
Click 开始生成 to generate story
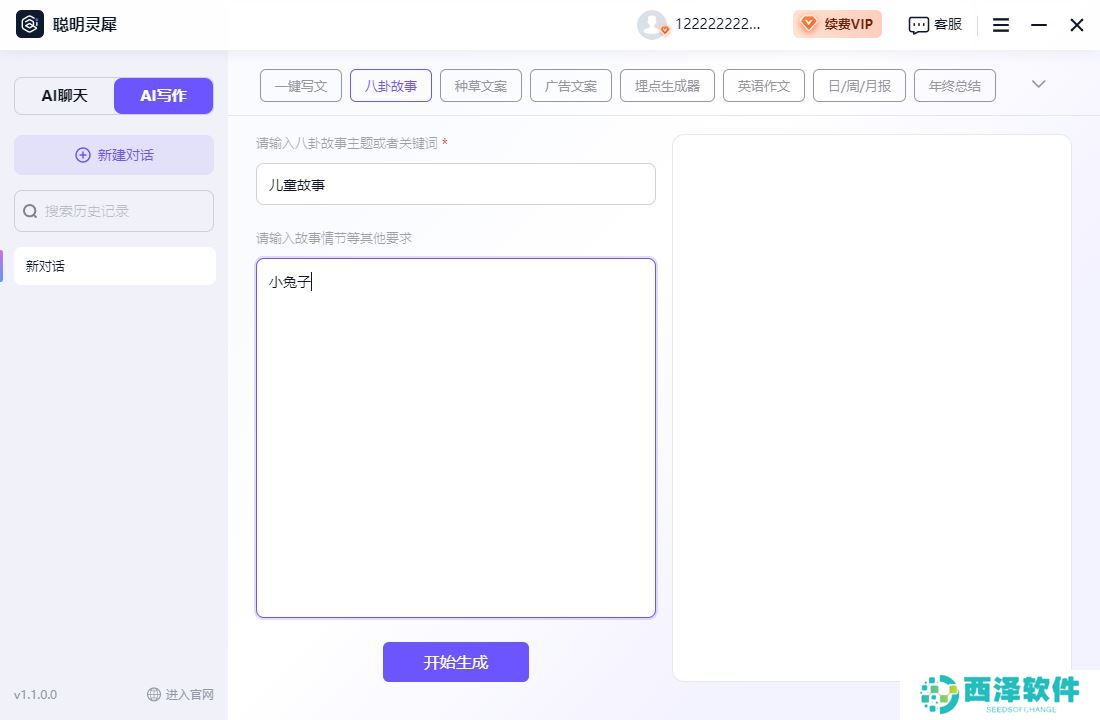click(x=456, y=662)
